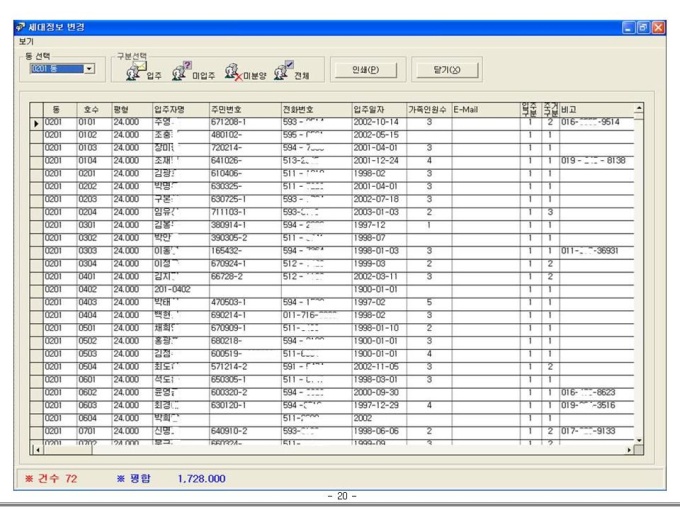
Task: Select cell 호수 0701
Action: pyautogui.click(x=95, y=432)
